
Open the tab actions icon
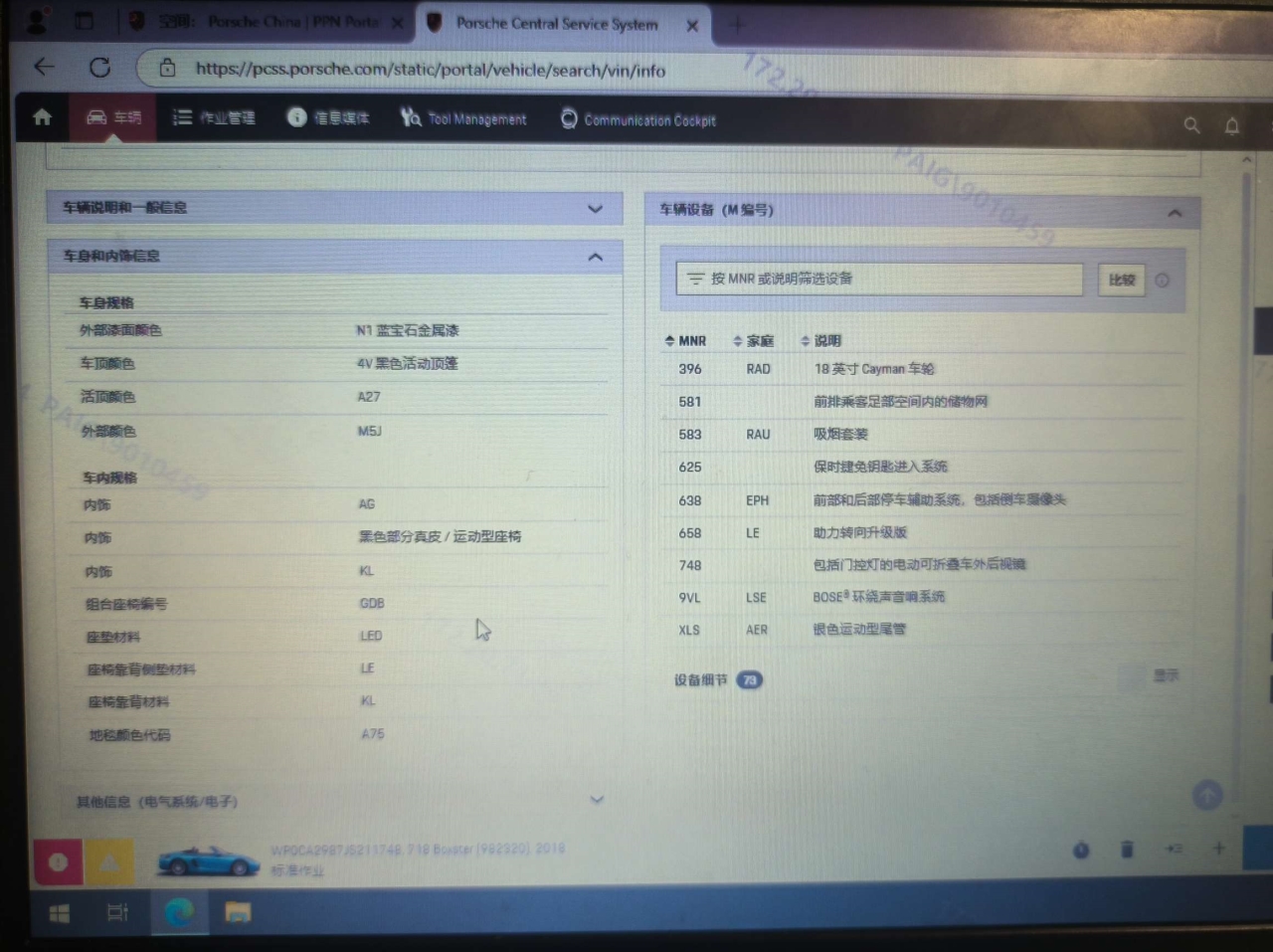tap(85, 20)
